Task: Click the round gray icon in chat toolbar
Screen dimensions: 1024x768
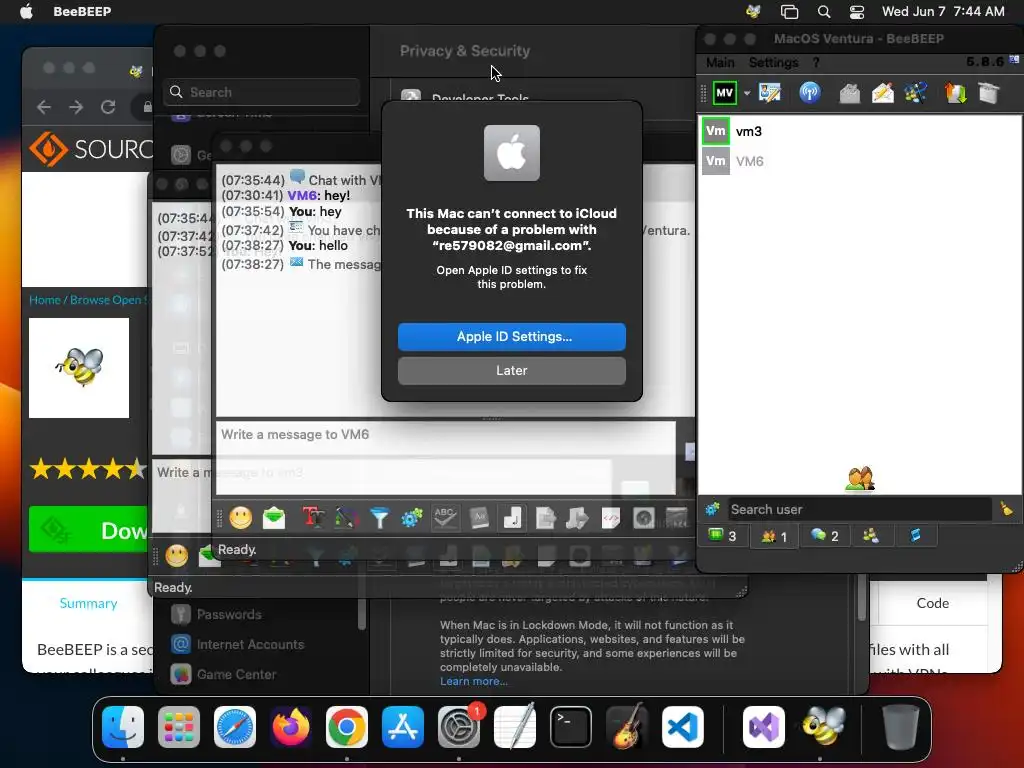Action: [x=643, y=519]
